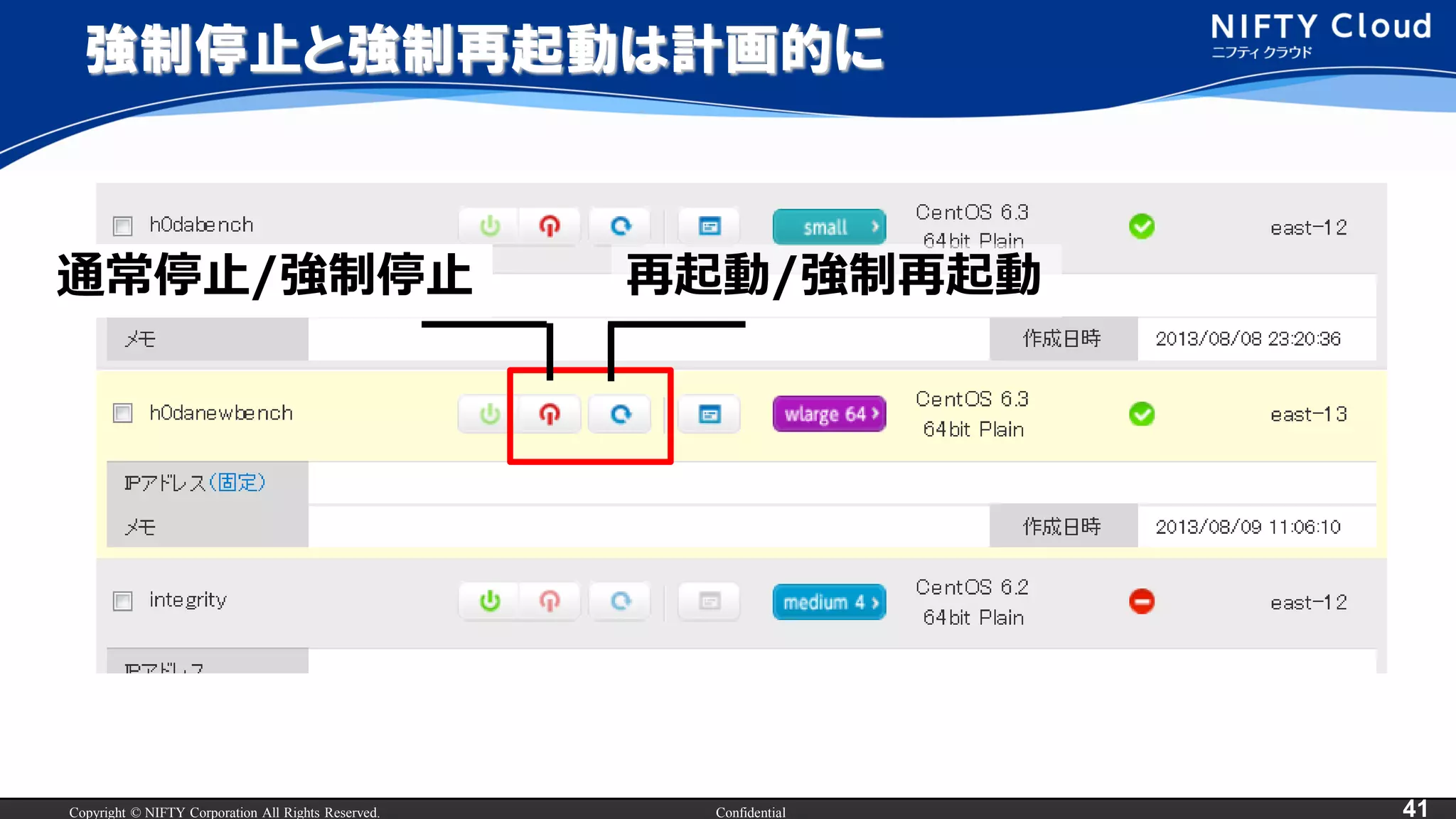Image resolution: width=1456 pixels, height=819 pixels.
Task: Click the integrity server name
Action: (x=188, y=601)
